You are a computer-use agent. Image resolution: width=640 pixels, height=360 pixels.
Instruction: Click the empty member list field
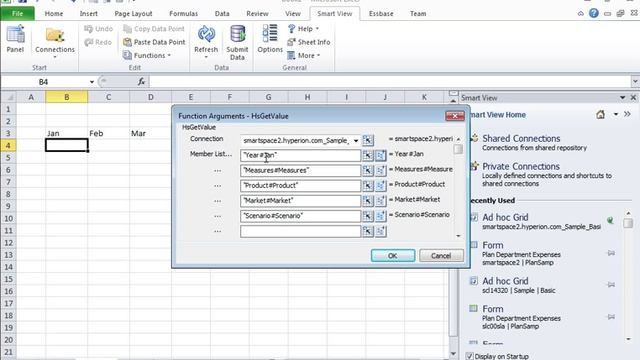coord(300,231)
